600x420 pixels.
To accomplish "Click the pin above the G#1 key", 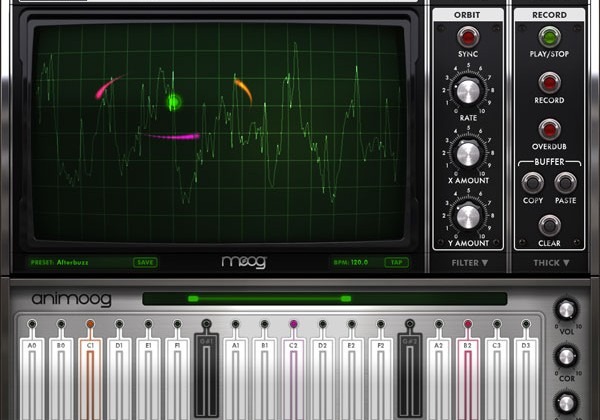I will pos(207,324).
